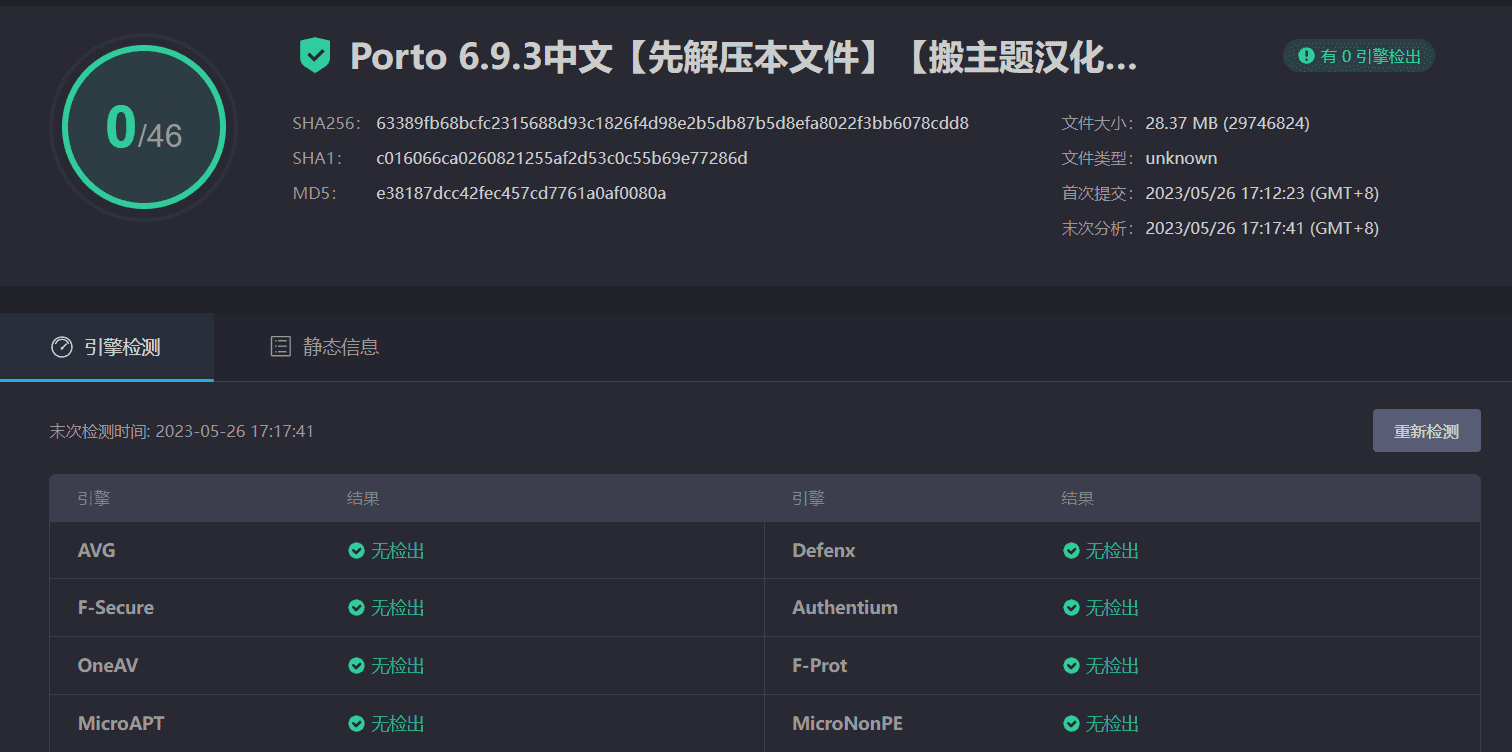Click the green check icon in F-Secure row

point(356,608)
